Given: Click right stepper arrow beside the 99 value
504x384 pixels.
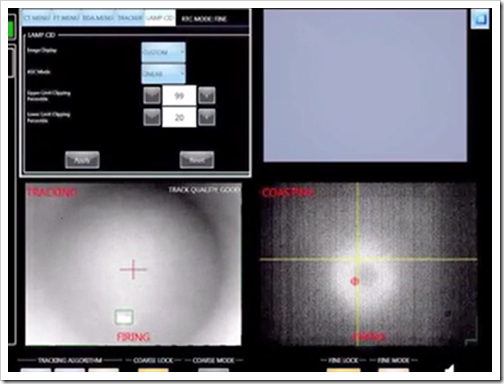Looking at the screenshot, I should click(x=207, y=96).
